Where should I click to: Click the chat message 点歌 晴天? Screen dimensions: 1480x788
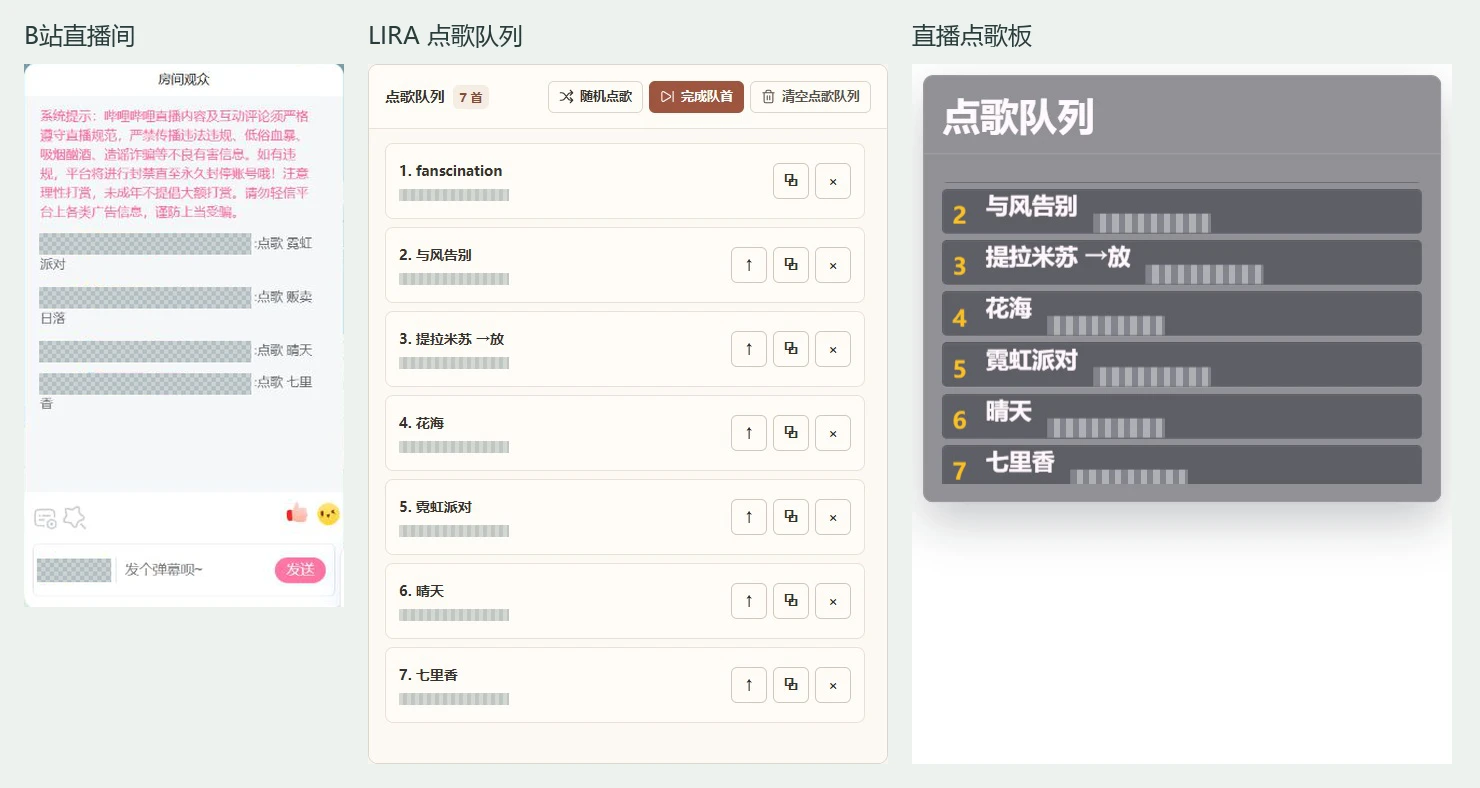(x=176, y=351)
